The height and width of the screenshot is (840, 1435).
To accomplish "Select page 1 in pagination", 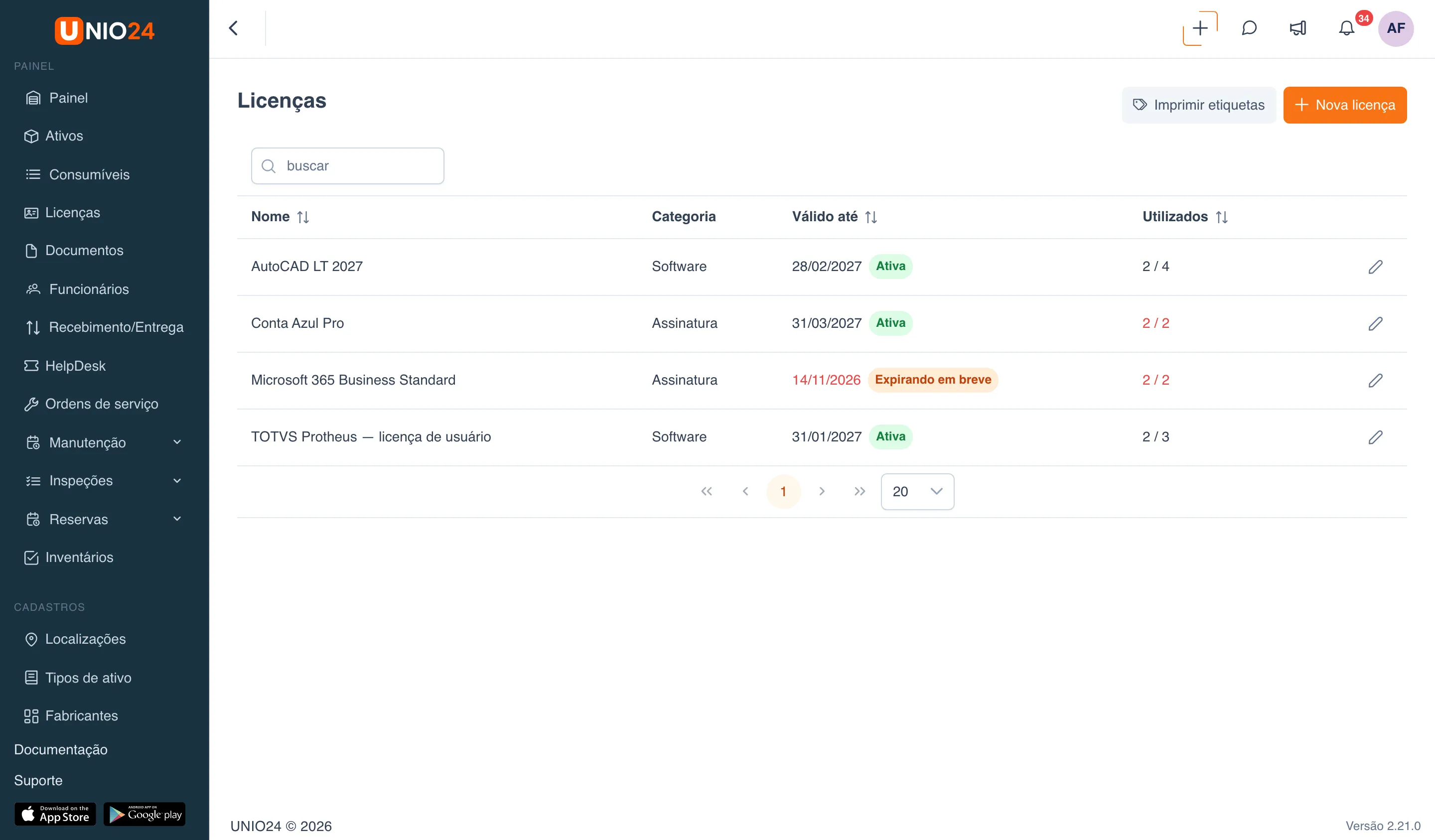I will click(x=784, y=491).
